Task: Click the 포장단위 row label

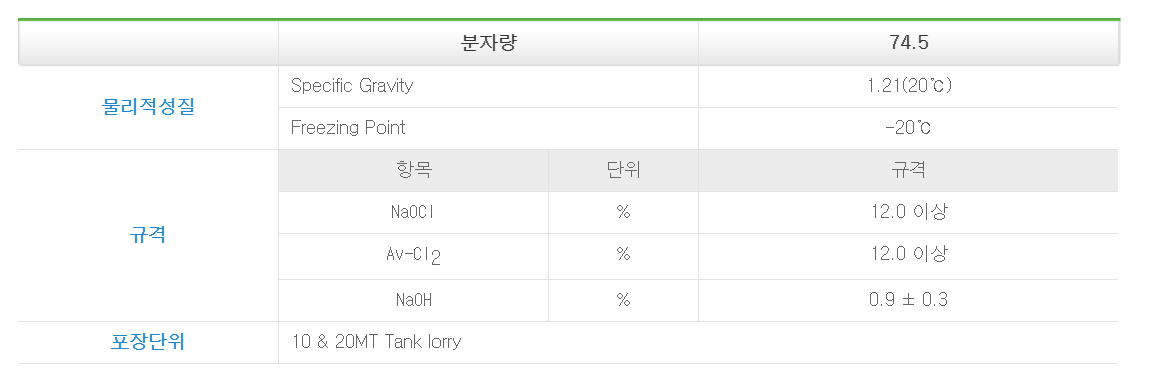Action: point(148,342)
